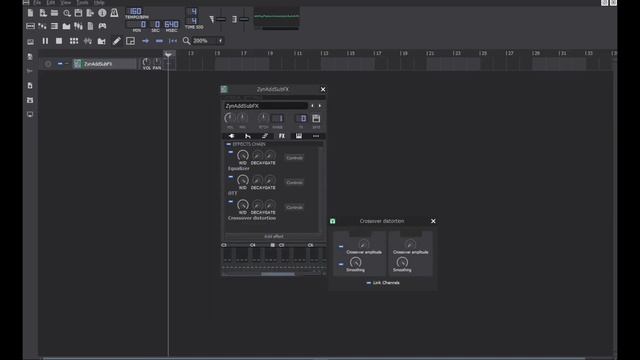Open the My Home sidebar icon
This screenshot has height=360, width=640.
[x=30, y=100]
